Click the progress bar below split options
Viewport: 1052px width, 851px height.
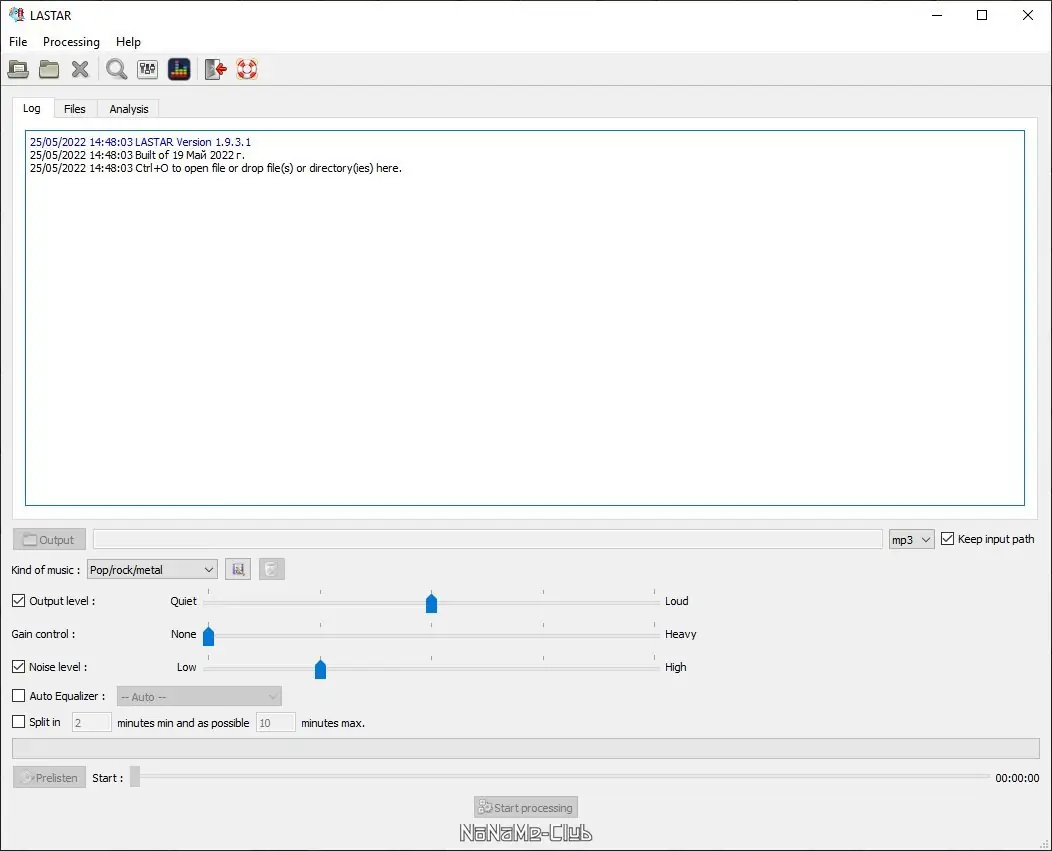526,748
